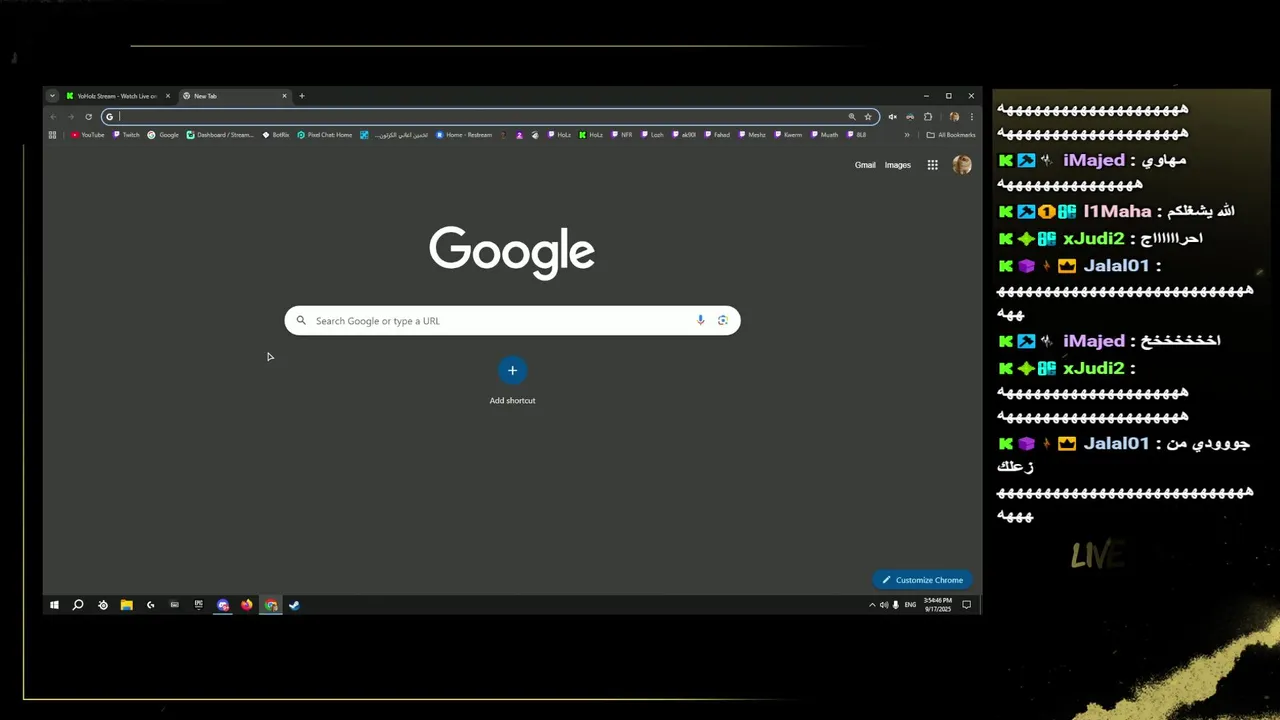Open the BotRix bookmark
Screen dimensions: 1280x720
click(276, 135)
